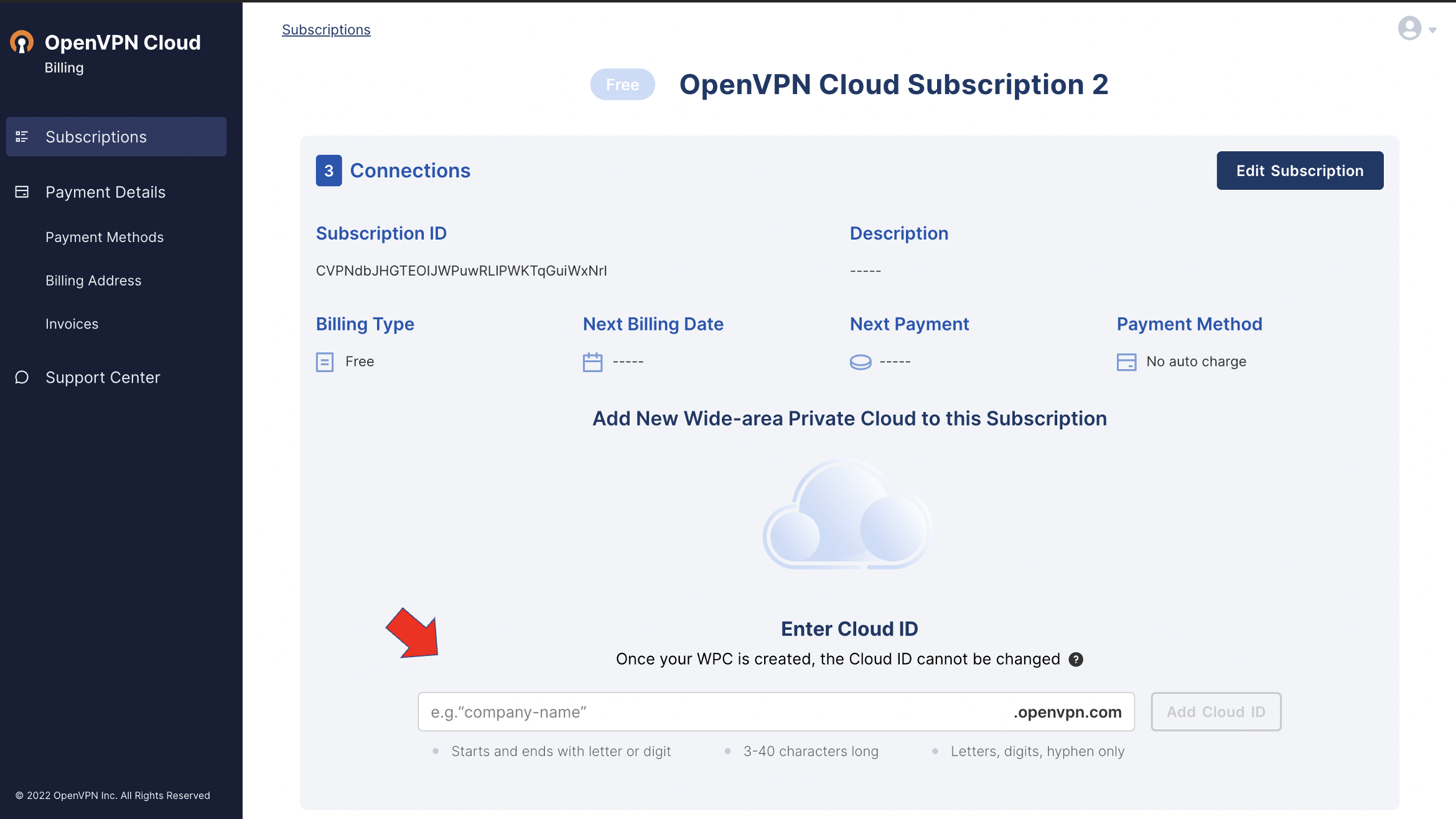Screen dimensions: 1456x819
Task: Click the Add Cloud ID button
Action: click(x=1216, y=711)
